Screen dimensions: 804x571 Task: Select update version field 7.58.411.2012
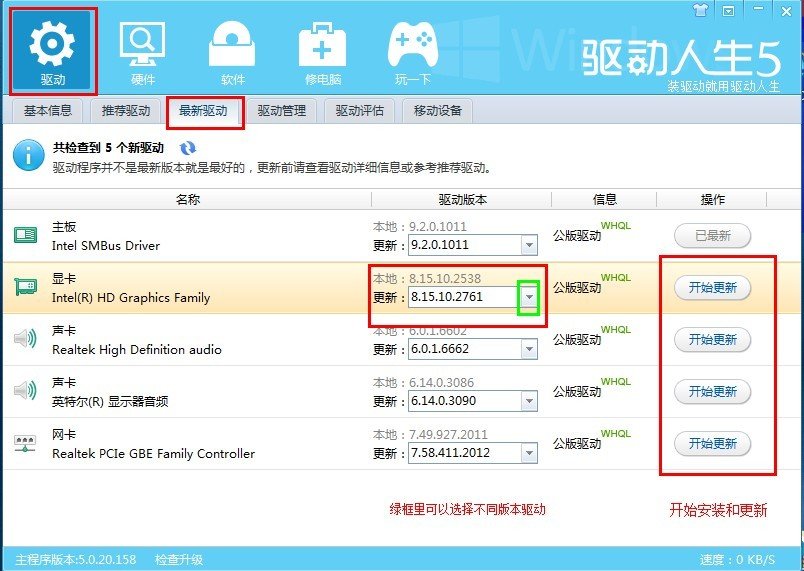(473, 453)
